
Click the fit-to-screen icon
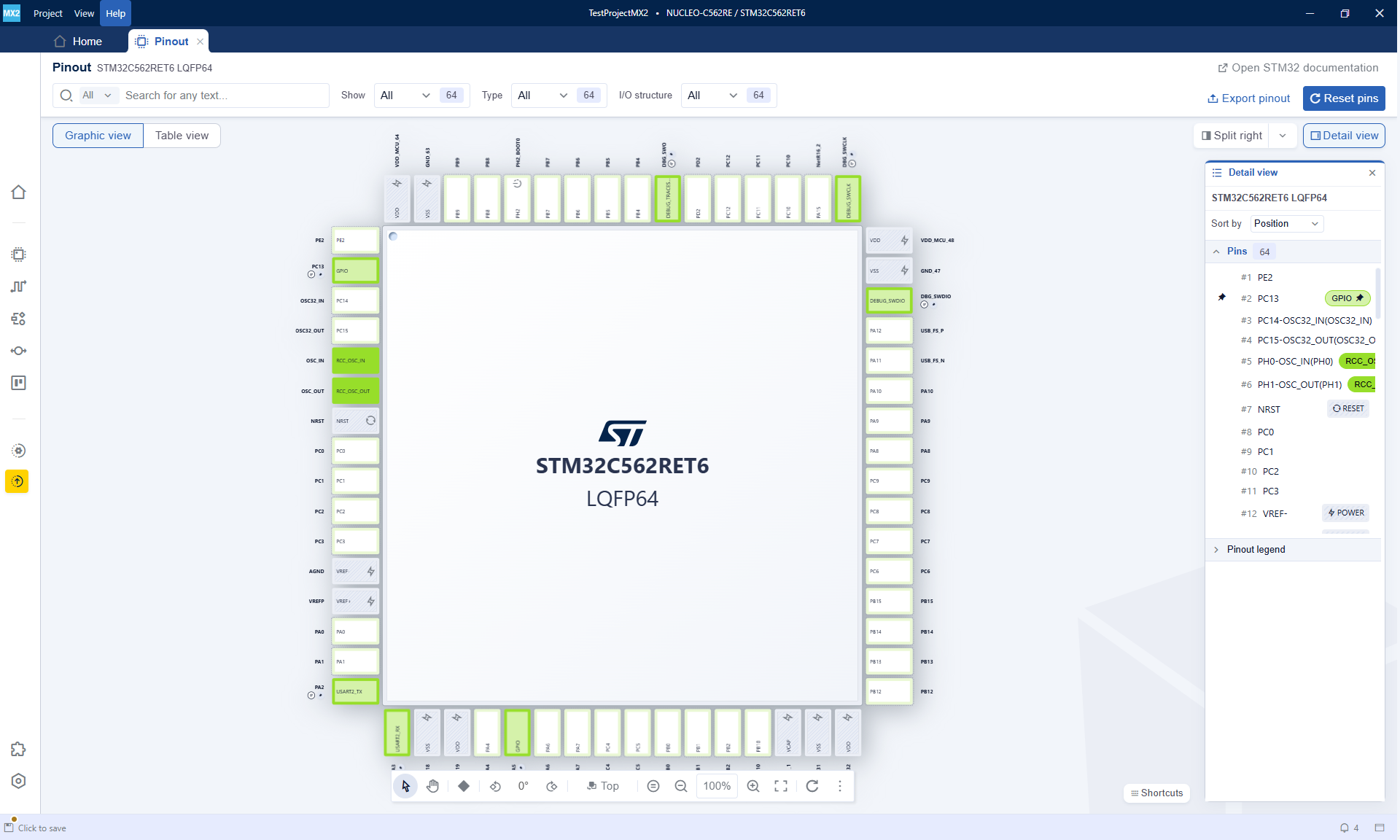pos(781,786)
